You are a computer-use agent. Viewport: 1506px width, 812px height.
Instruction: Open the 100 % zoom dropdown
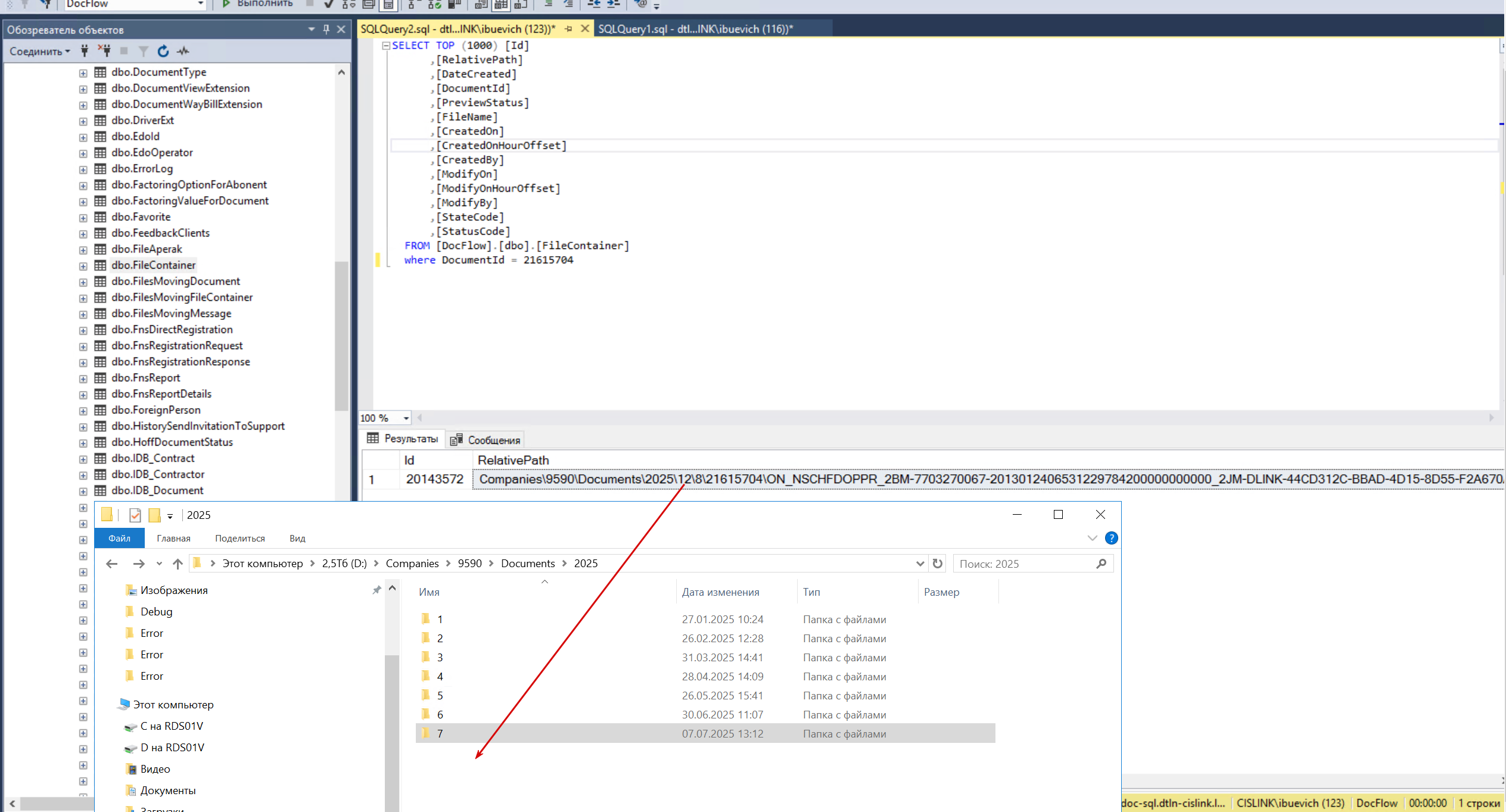(406, 418)
